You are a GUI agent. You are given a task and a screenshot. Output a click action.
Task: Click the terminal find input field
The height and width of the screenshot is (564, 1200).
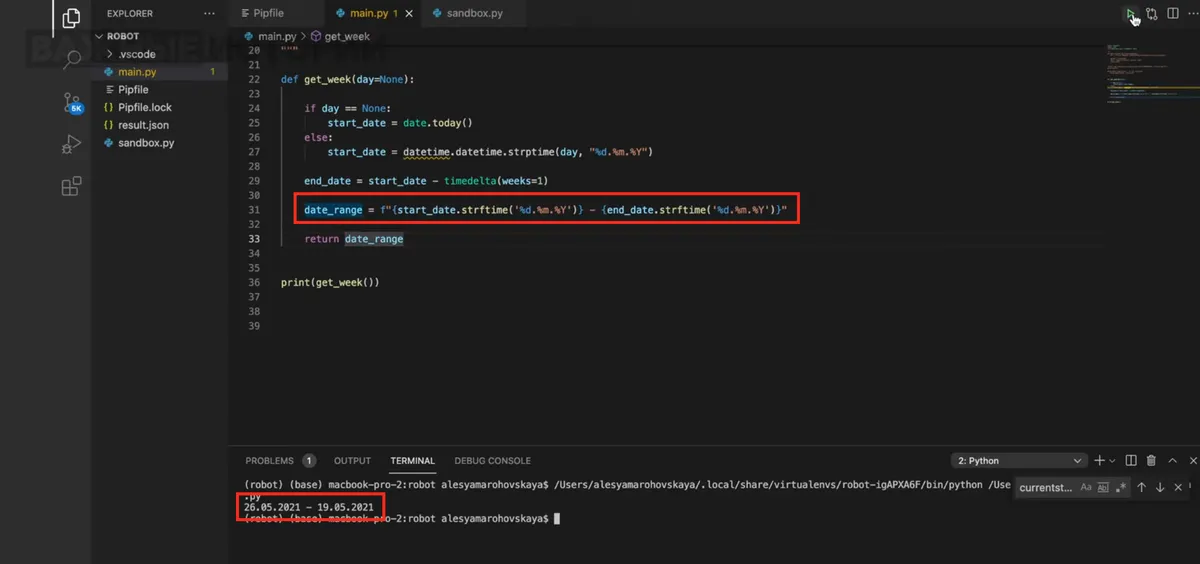1045,488
